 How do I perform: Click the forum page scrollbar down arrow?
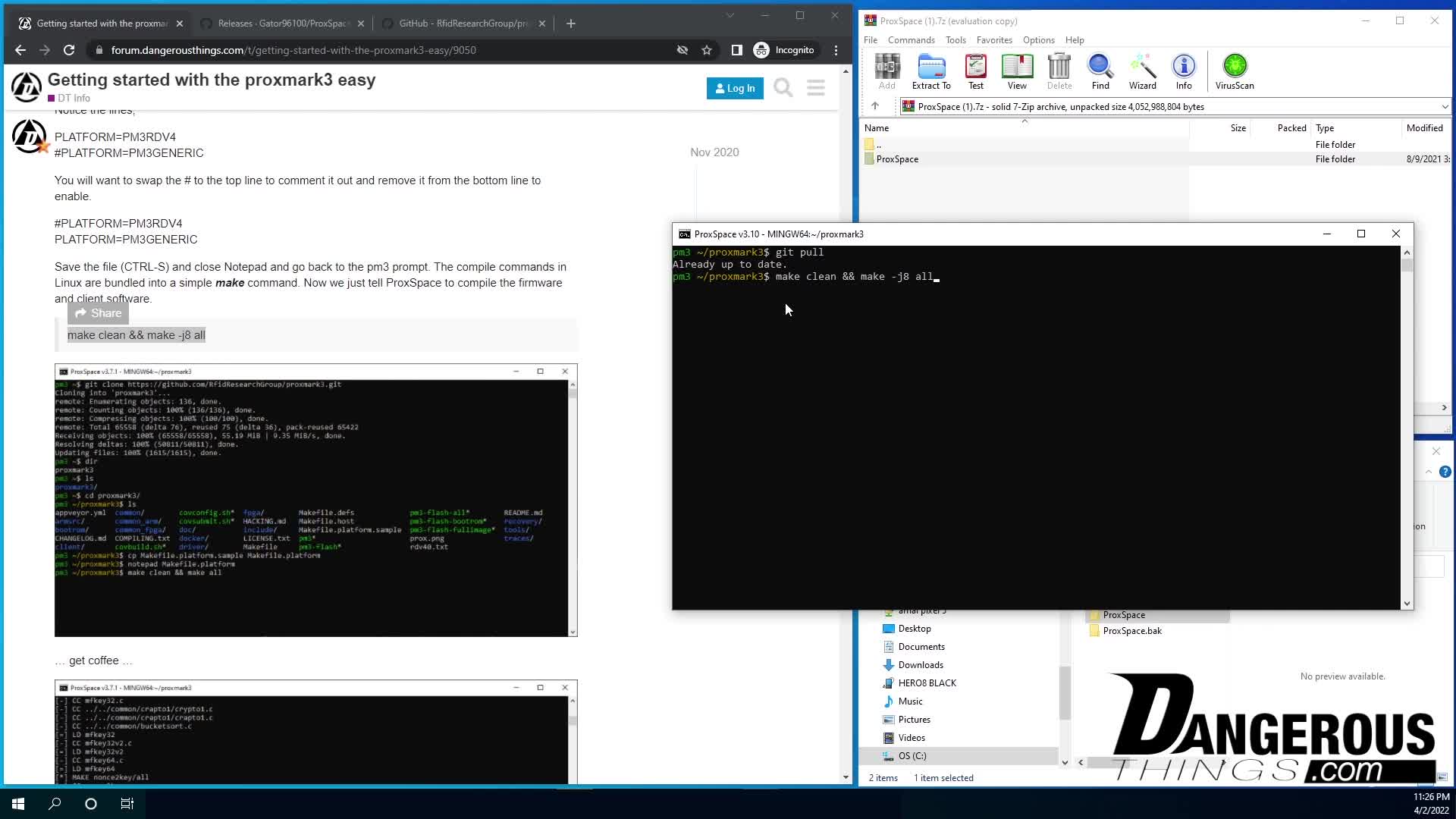[x=846, y=777]
